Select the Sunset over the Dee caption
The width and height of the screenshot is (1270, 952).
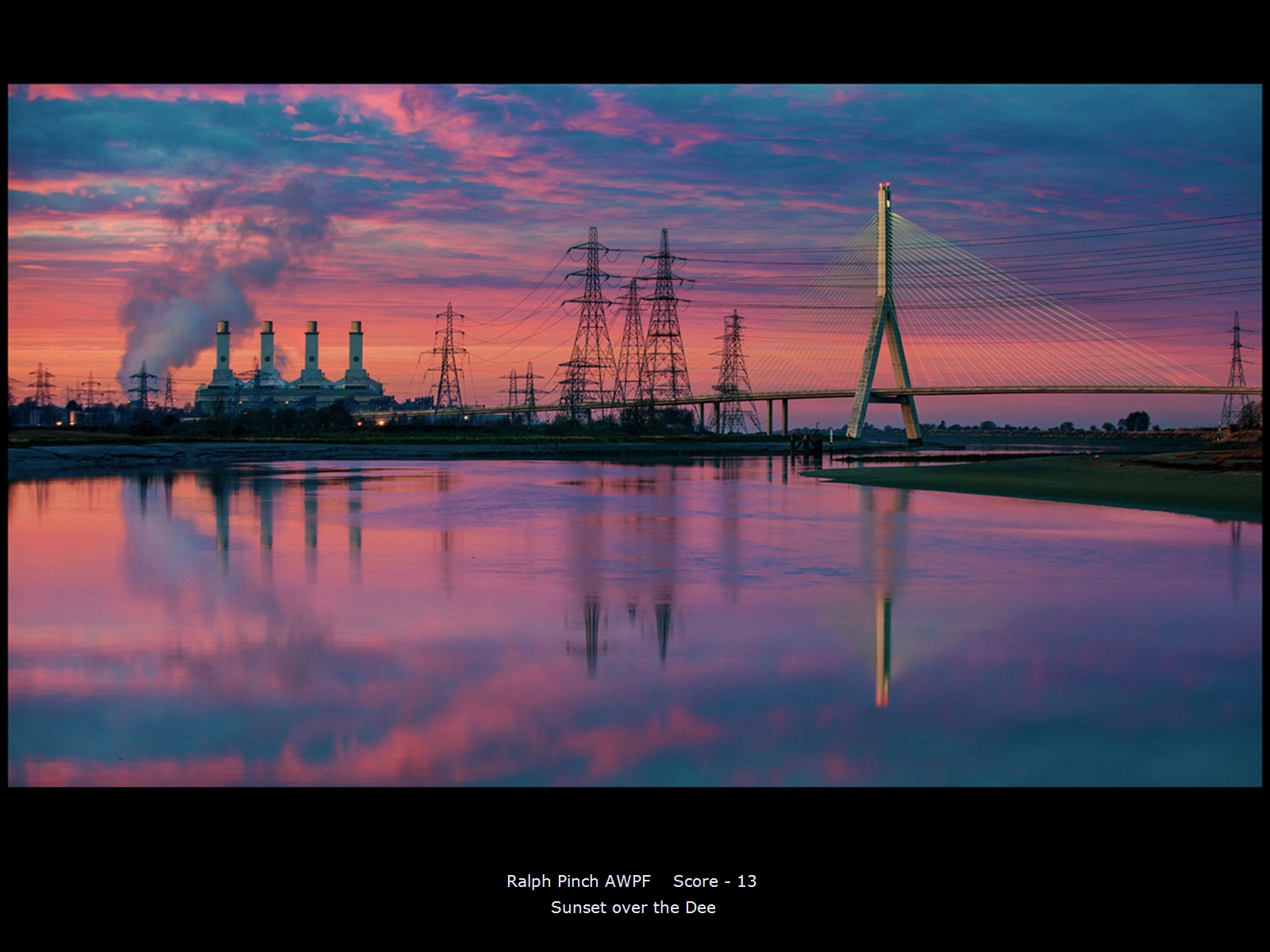click(x=633, y=908)
